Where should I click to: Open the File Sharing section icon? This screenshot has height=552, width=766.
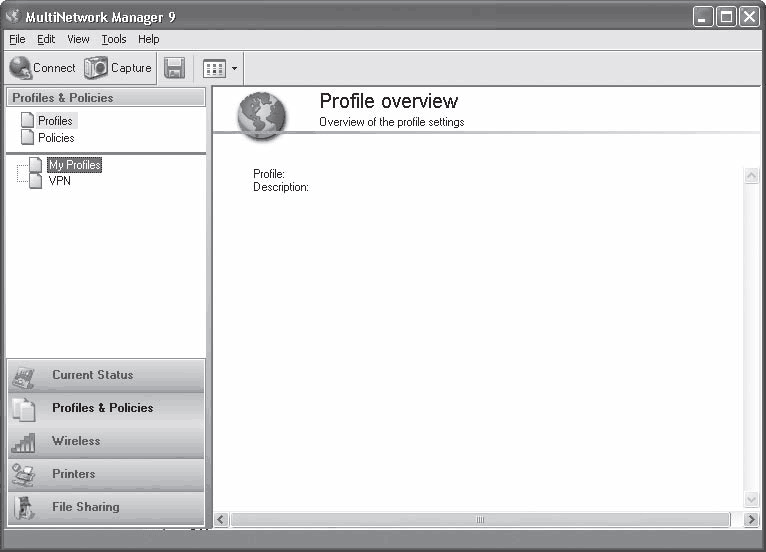(x=23, y=508)
